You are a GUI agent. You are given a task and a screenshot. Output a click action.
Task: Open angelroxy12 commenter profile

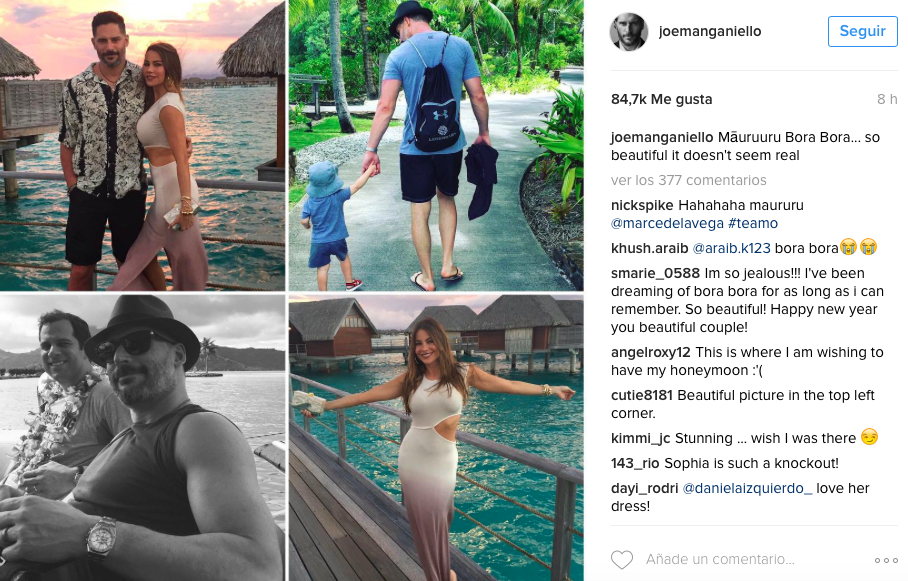click(x=651, y=352)
